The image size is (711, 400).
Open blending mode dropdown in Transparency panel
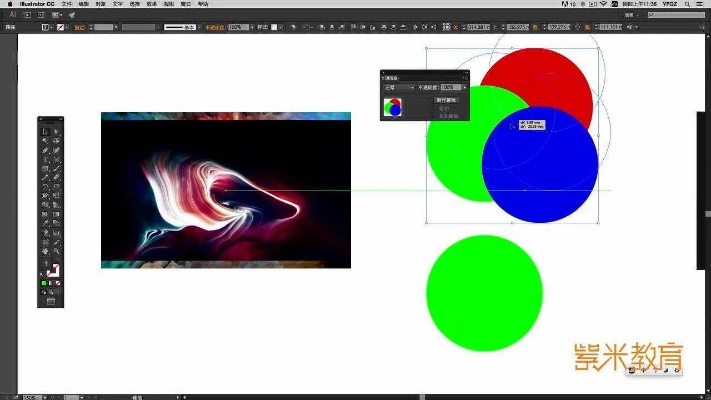point(398,87)
